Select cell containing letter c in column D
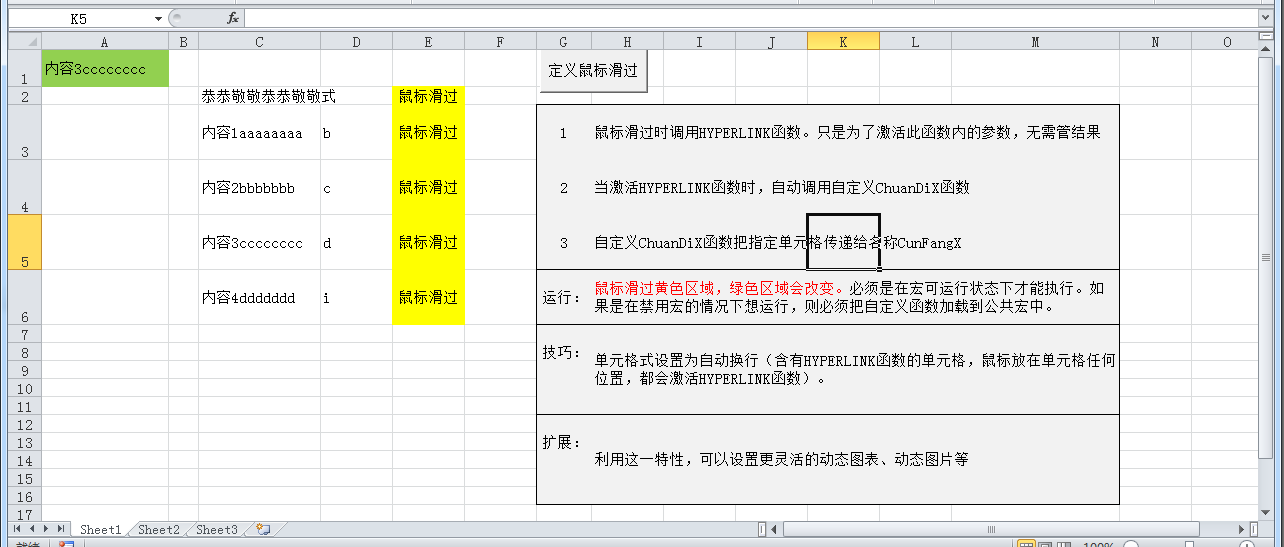Viewport: 1284px width, 547px height. click(x=356, y=188)
